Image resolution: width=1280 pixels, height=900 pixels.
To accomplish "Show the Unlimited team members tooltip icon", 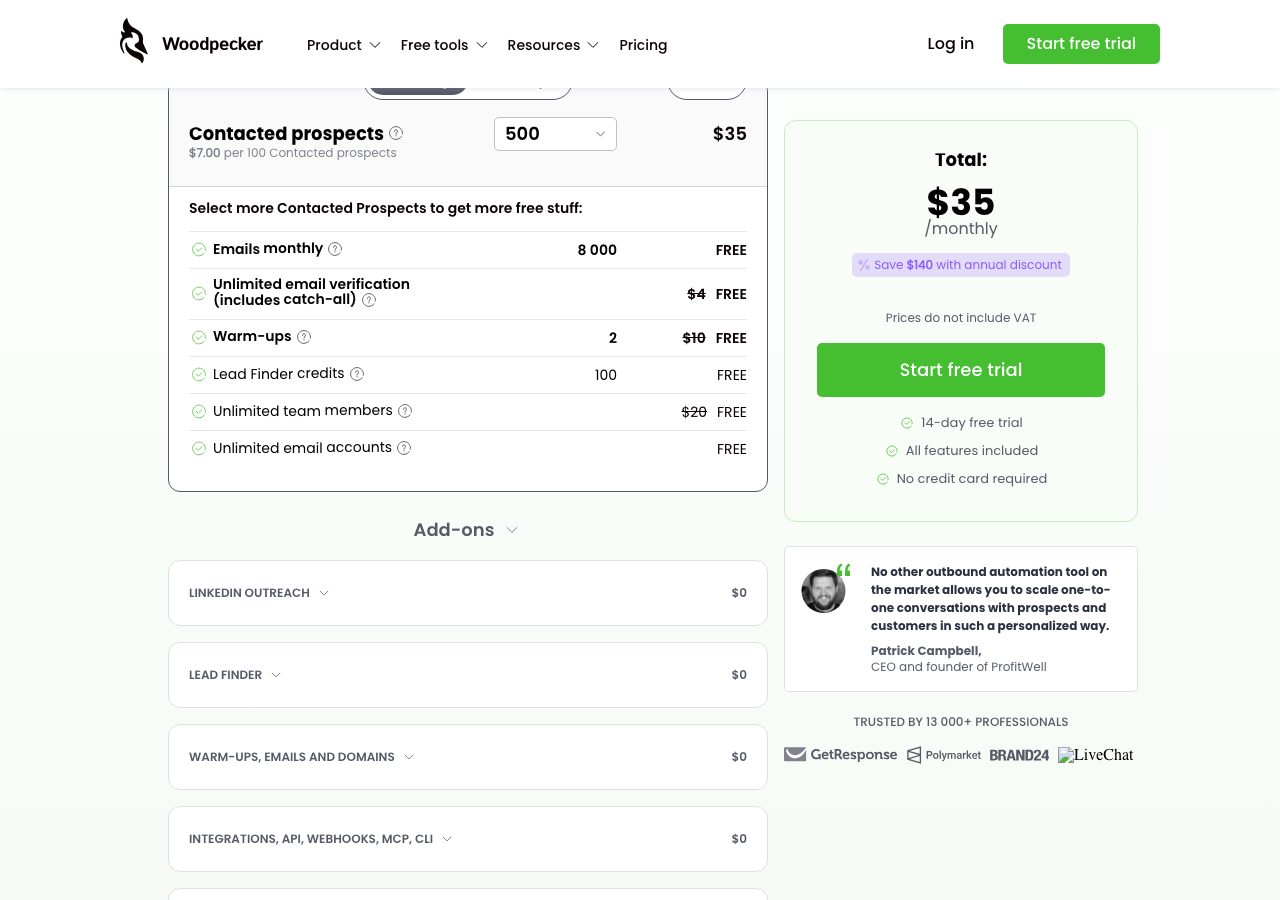I will pos(405,411).
